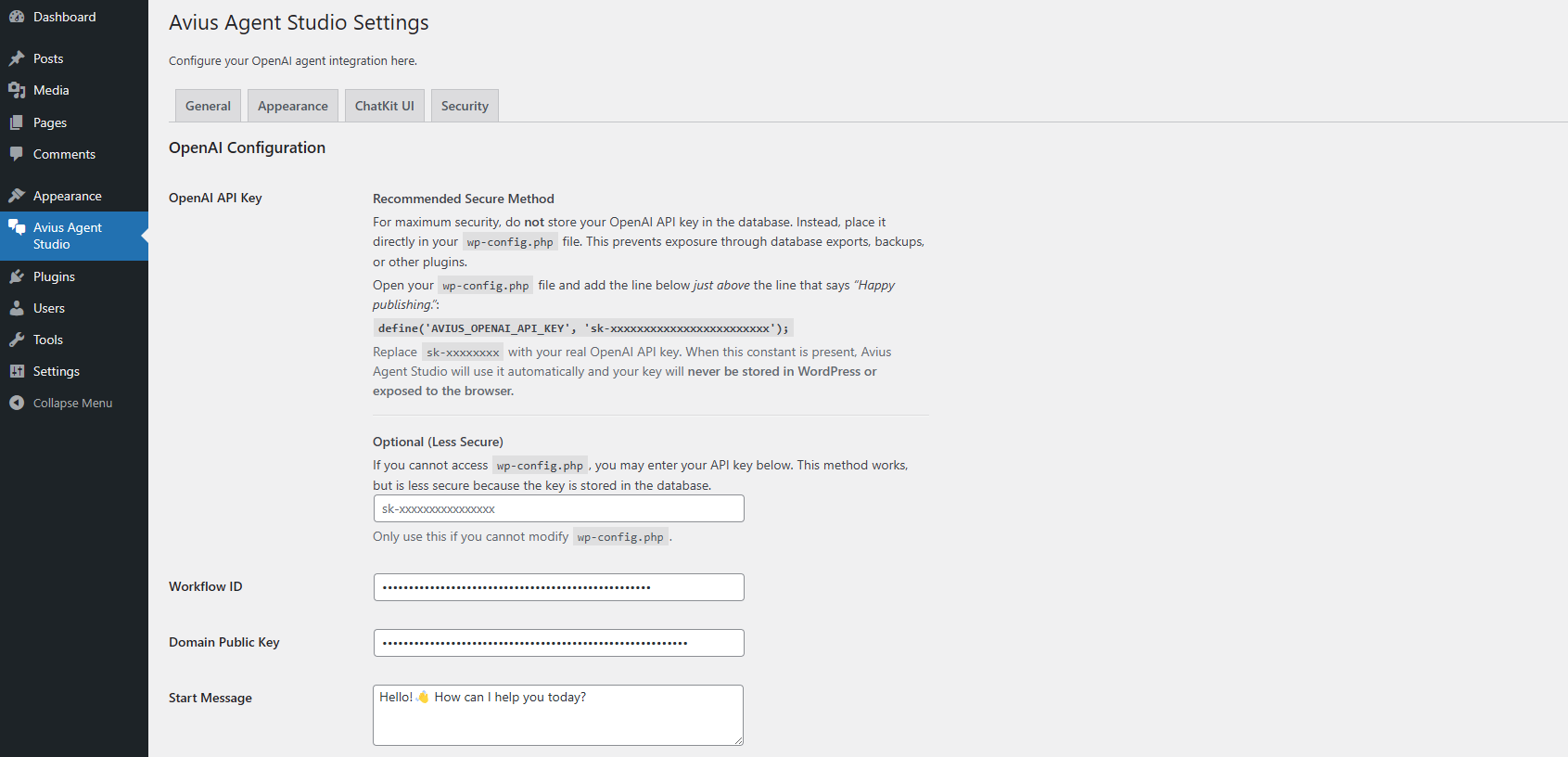Screen dimensions: 1568x757
Task: Click into the Workflow ID field
Action: pos(558,587)
